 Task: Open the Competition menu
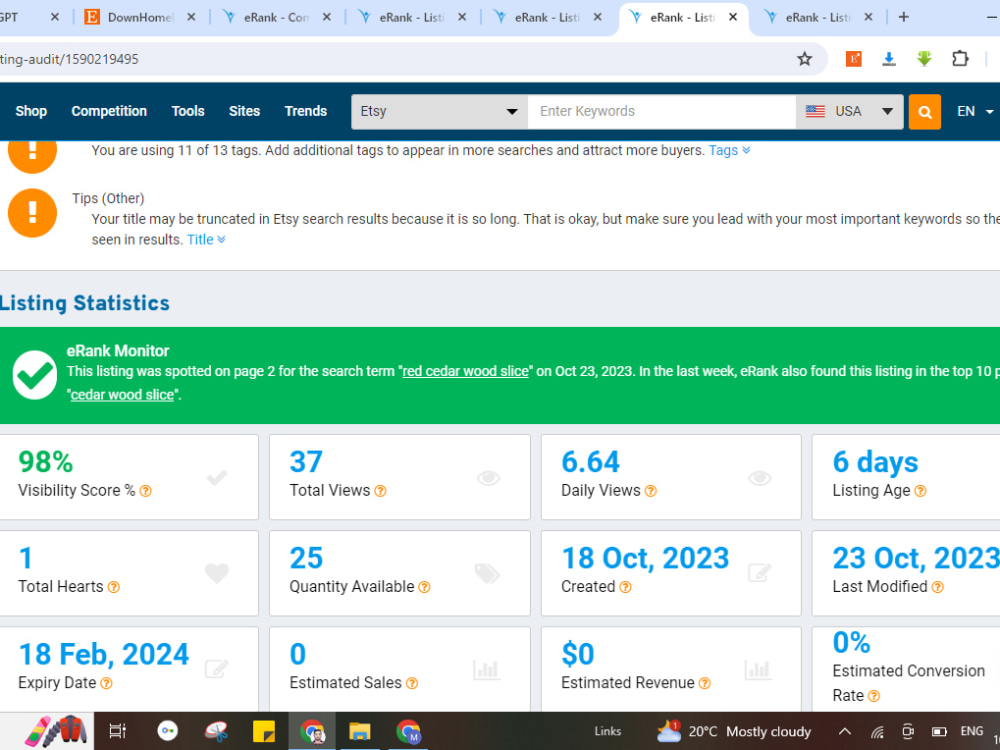(x=109, y=111)
